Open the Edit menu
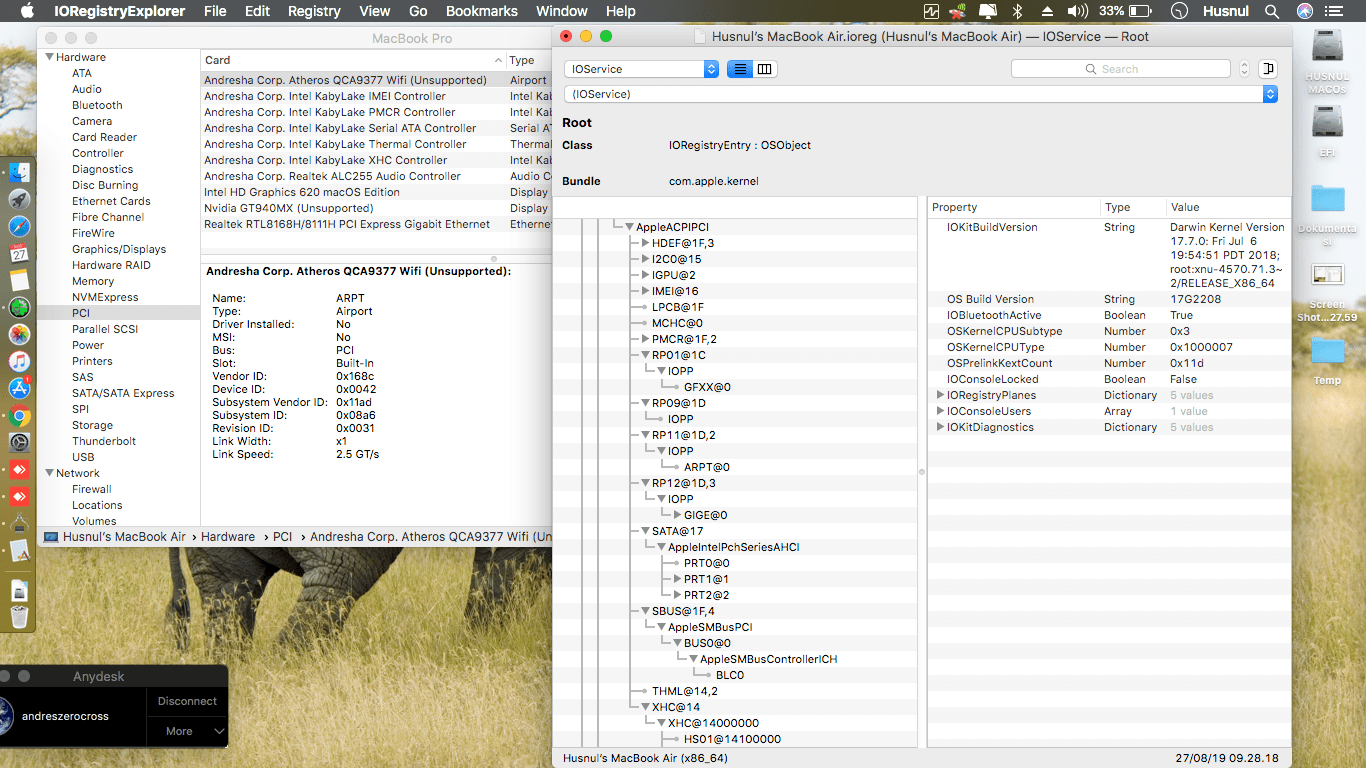This screenshot has height=768, width=1366. pyautogui.click(x=258, y=11)
